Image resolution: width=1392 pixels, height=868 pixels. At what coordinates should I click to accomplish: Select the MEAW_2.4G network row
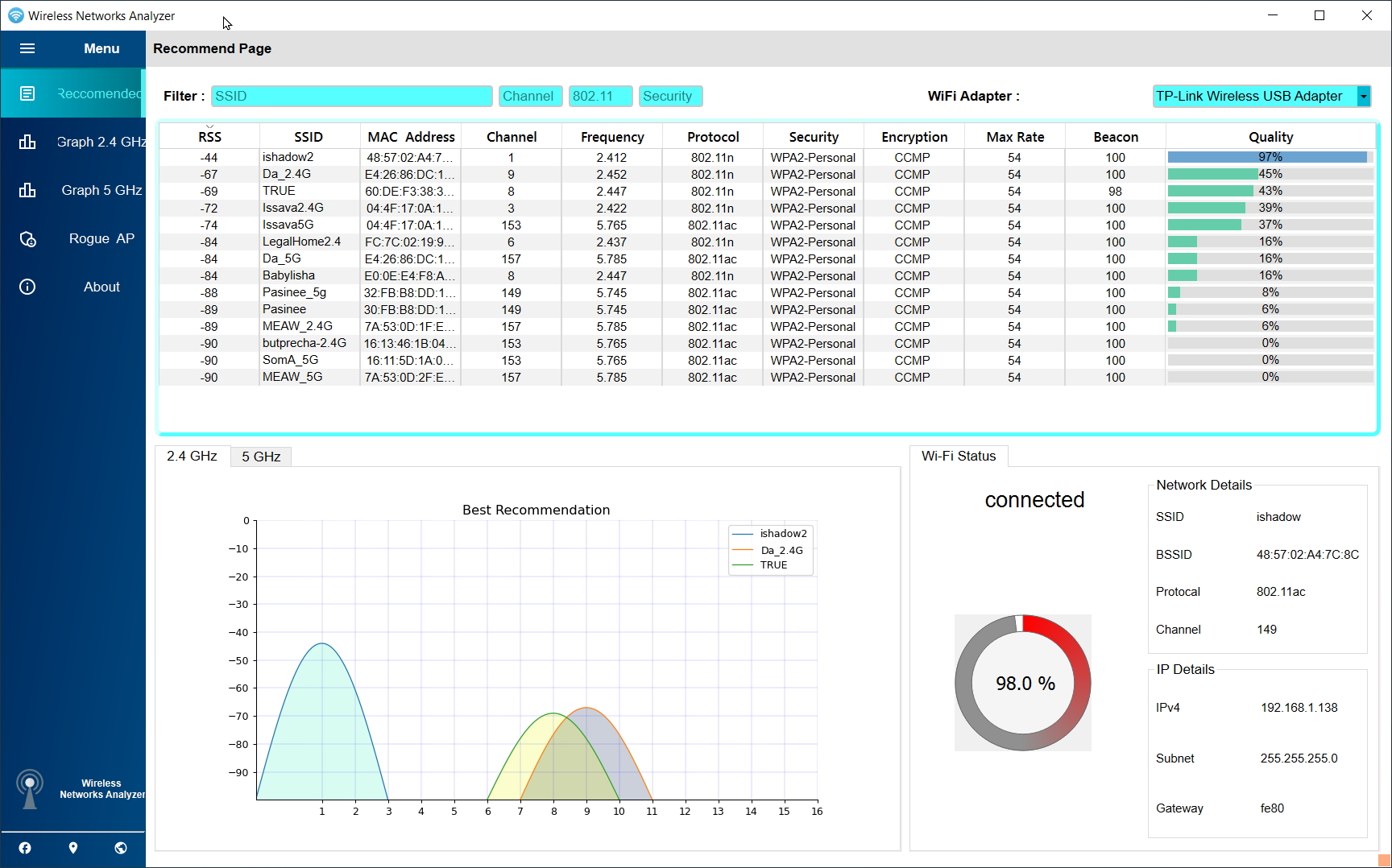767,326
